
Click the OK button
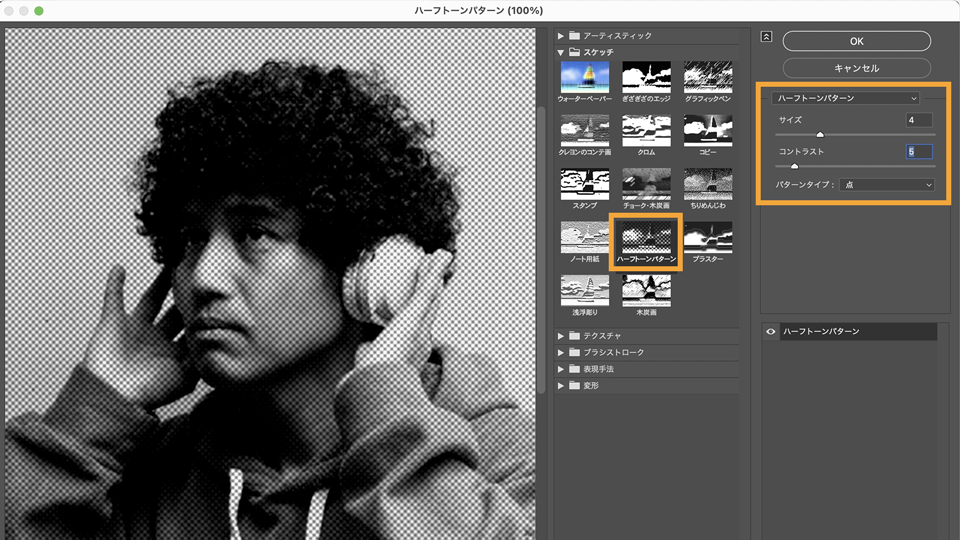(x=857, y=41)
